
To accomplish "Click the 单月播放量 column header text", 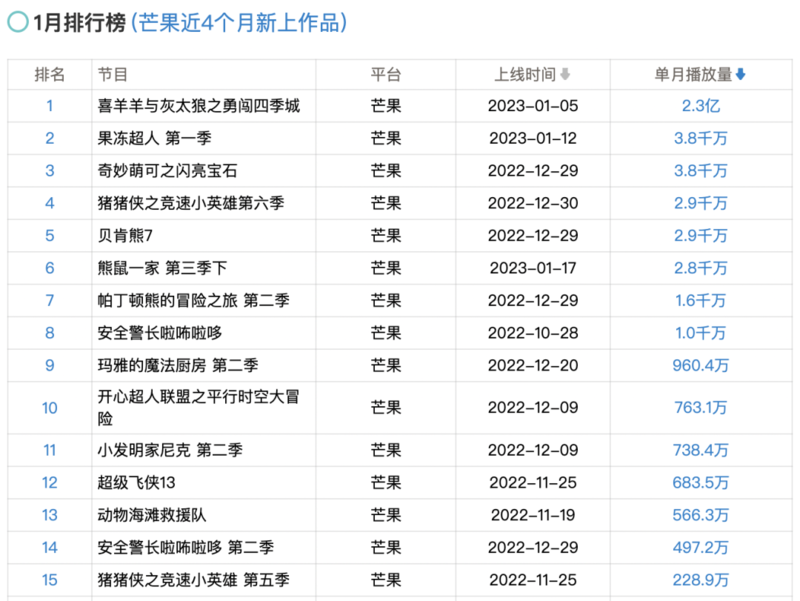I will coord(693,74).
